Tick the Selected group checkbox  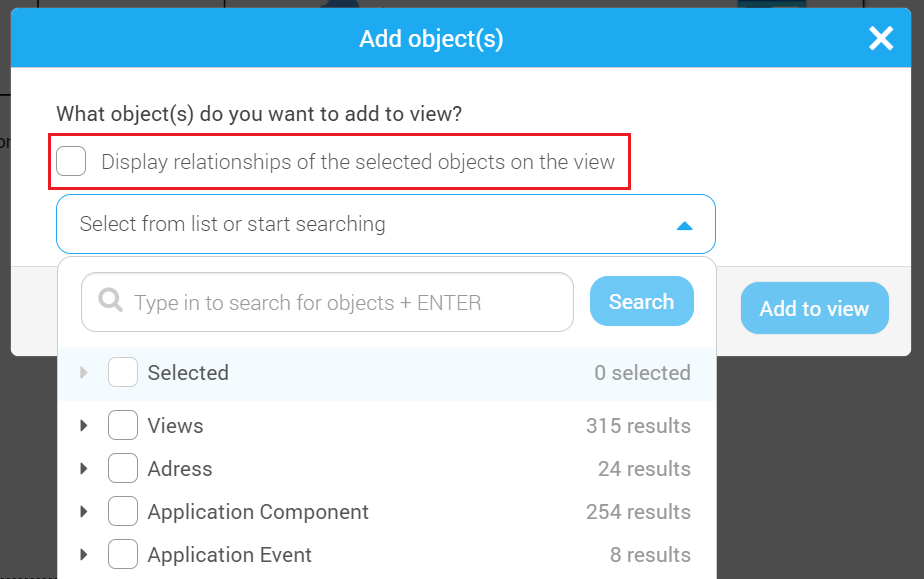[123, 372]
